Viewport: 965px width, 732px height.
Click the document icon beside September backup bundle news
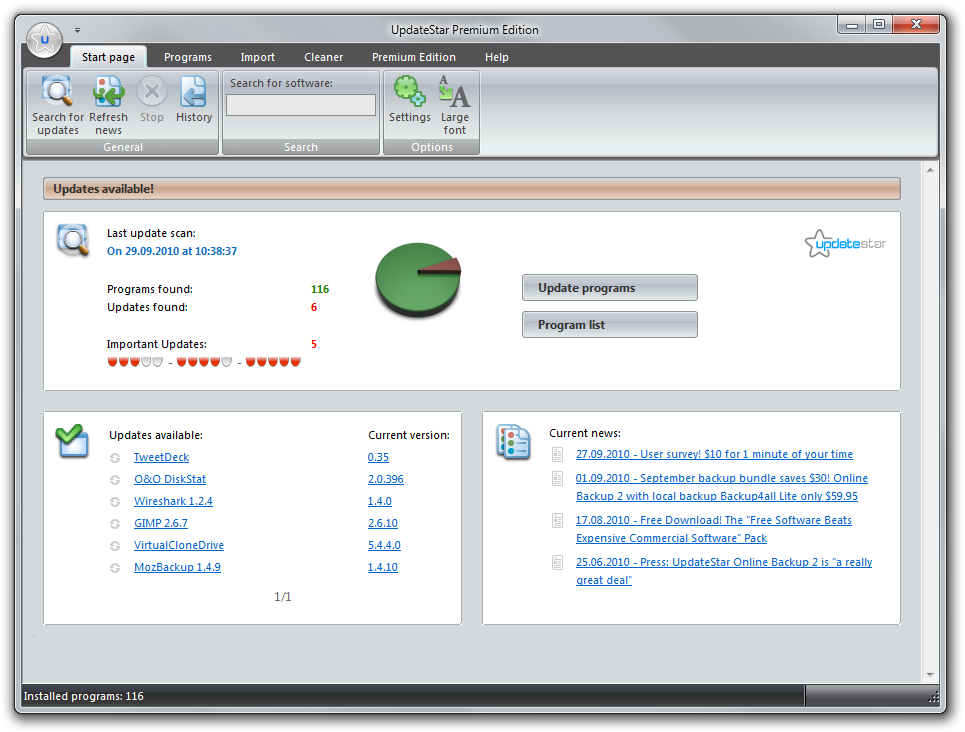pyautogui.click(x=558, y=478)
